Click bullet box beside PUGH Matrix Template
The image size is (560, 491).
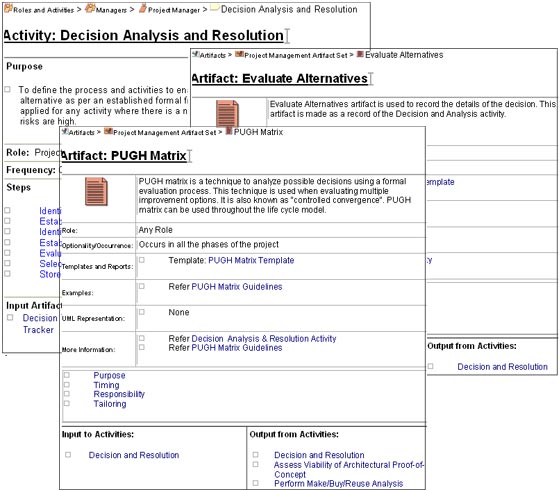click(x=142, y=260)
